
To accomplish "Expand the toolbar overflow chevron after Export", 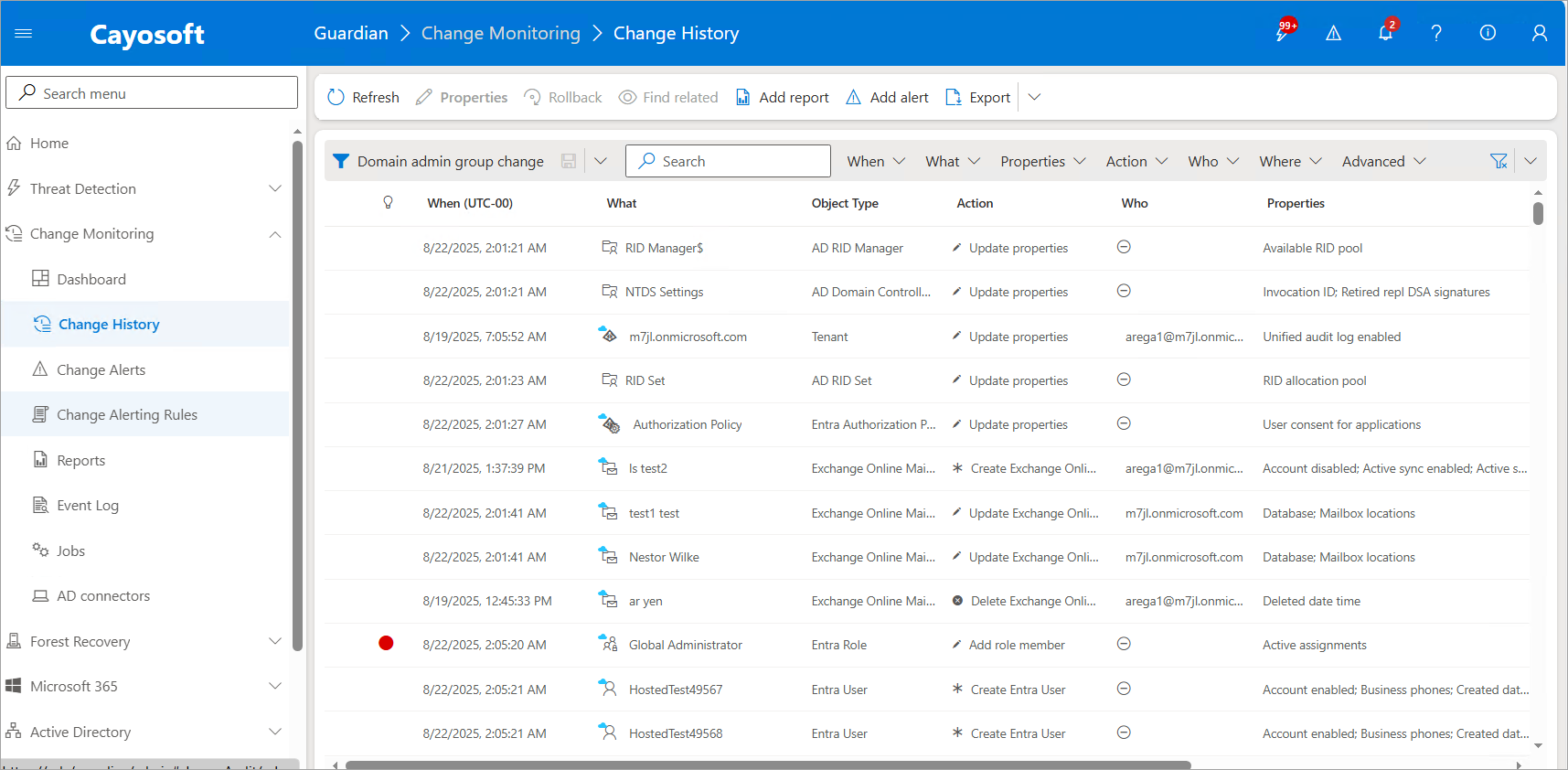I will coord(1034,97).
